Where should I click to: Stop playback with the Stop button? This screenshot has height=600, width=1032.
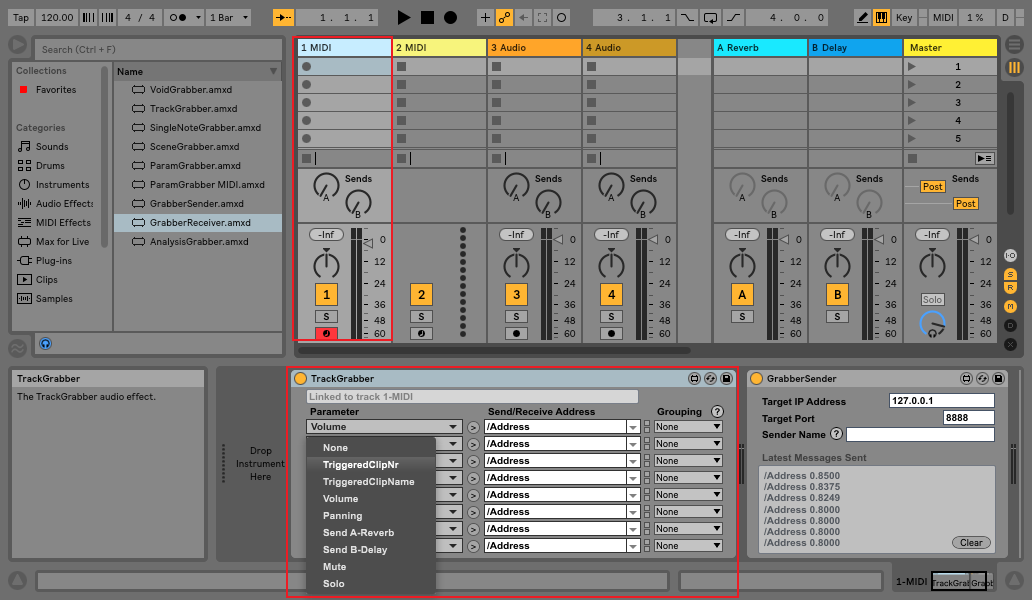427,18
